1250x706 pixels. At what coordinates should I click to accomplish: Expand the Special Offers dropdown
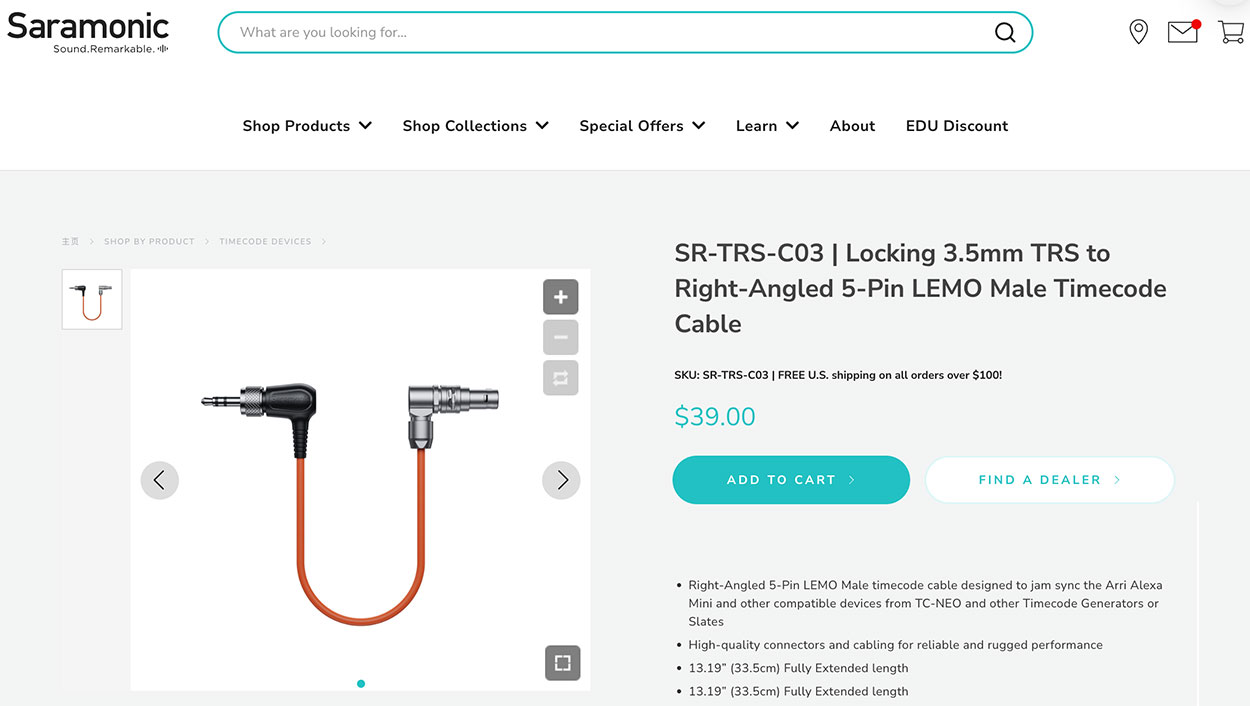click(x=643, y=126)
